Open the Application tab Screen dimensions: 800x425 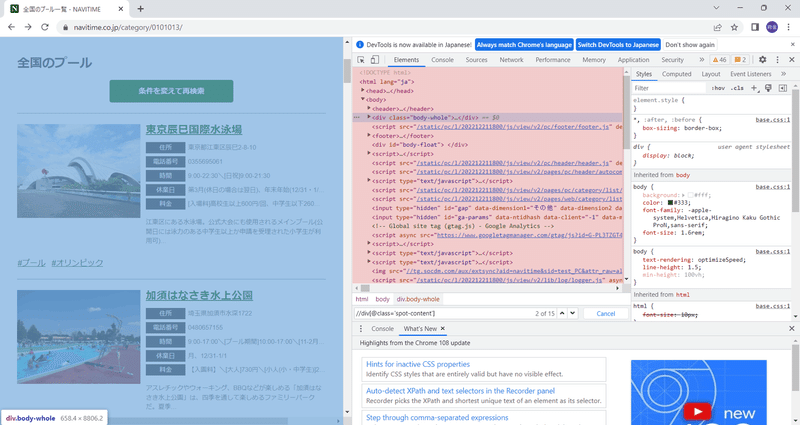click(x=634, y=60)
